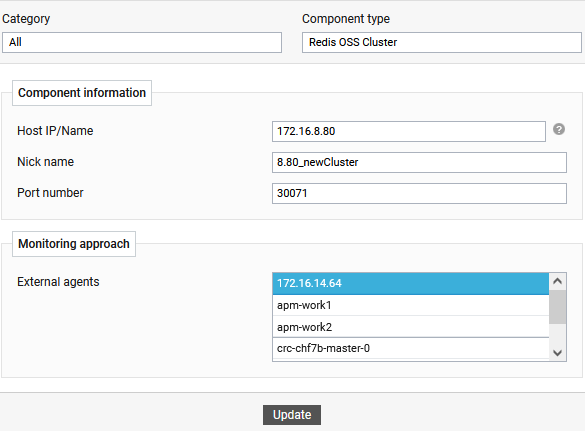
Task: Select external agent 172.16.14.64
Action: point(411,283)
